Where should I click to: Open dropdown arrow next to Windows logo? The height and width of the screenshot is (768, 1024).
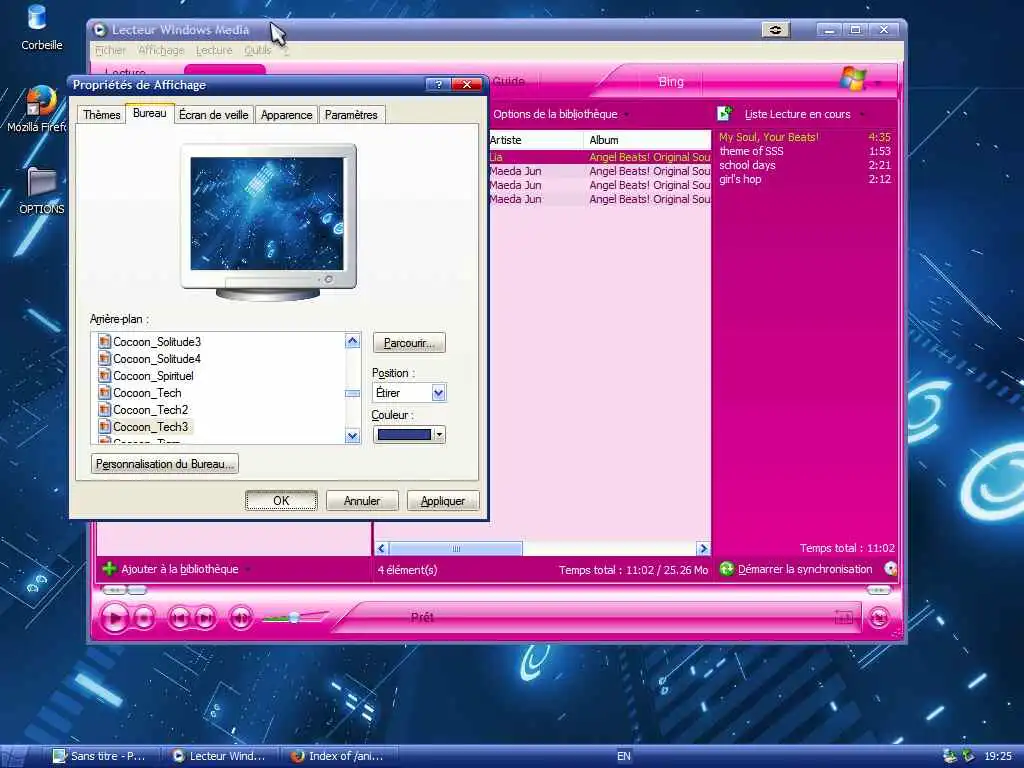click(878, 83)
